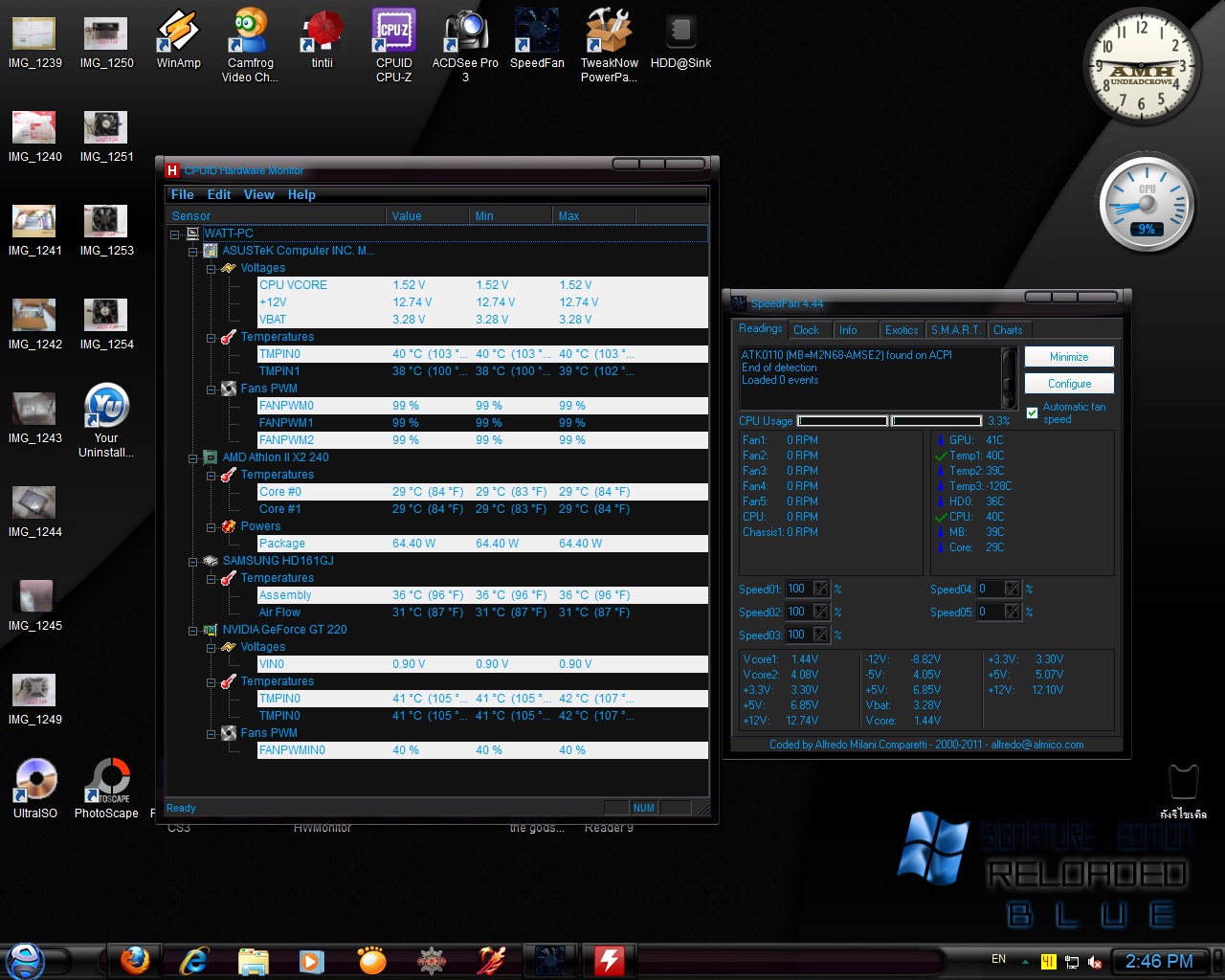Open the Edit menu in HWMonitor

tap(219, 194)
